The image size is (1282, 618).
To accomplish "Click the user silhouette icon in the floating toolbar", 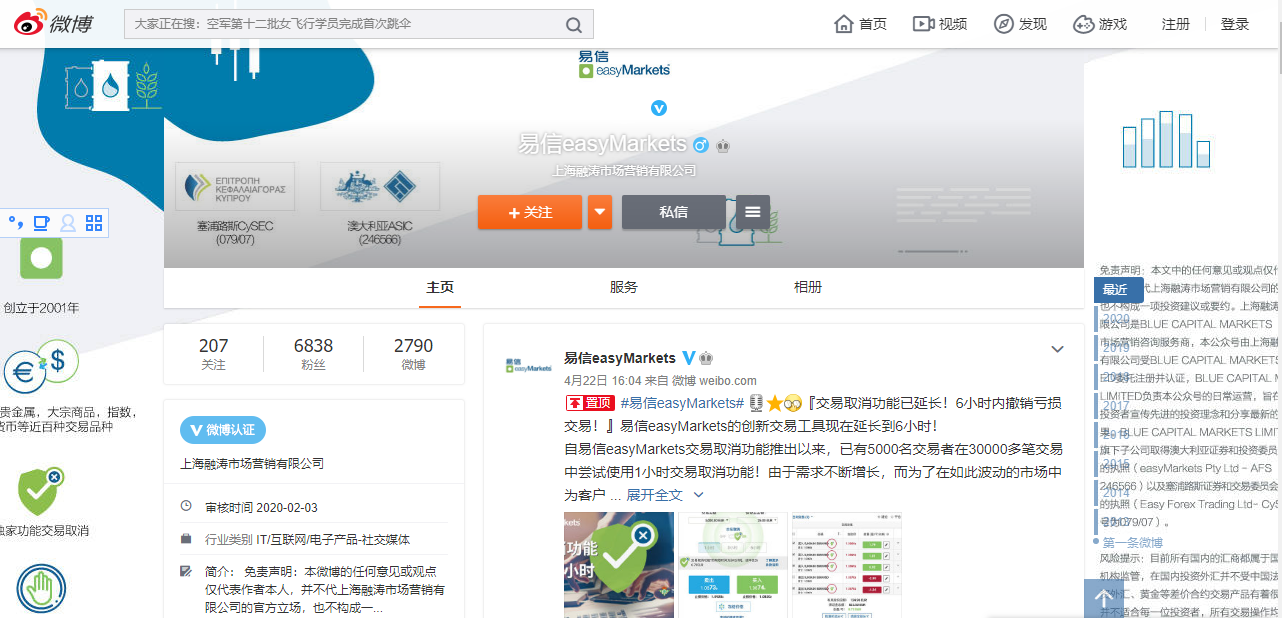I will (68, 222).
